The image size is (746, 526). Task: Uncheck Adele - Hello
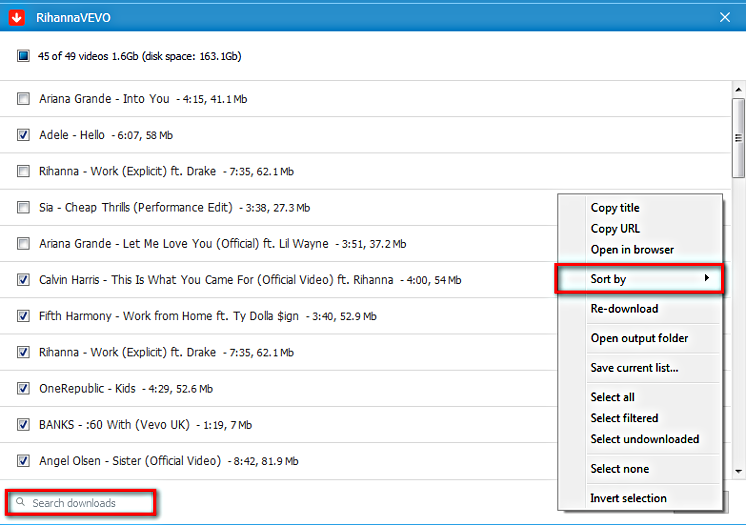point(23,135)
